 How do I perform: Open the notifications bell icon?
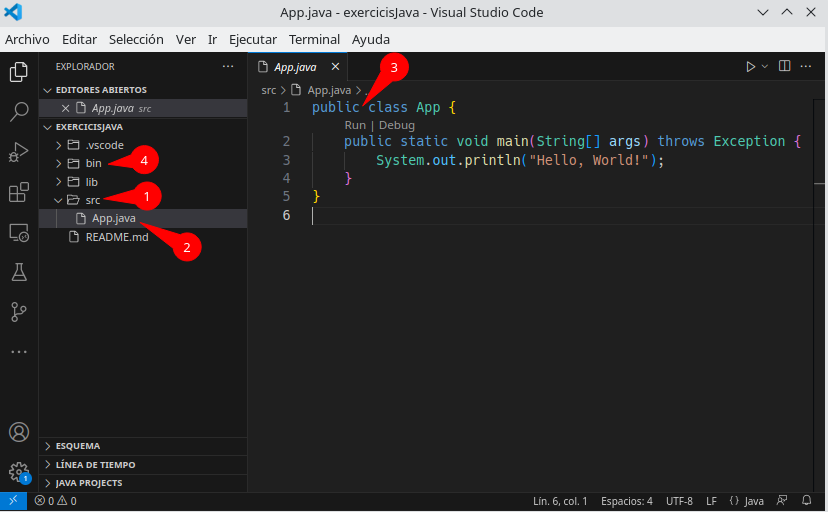click(806, 500)
